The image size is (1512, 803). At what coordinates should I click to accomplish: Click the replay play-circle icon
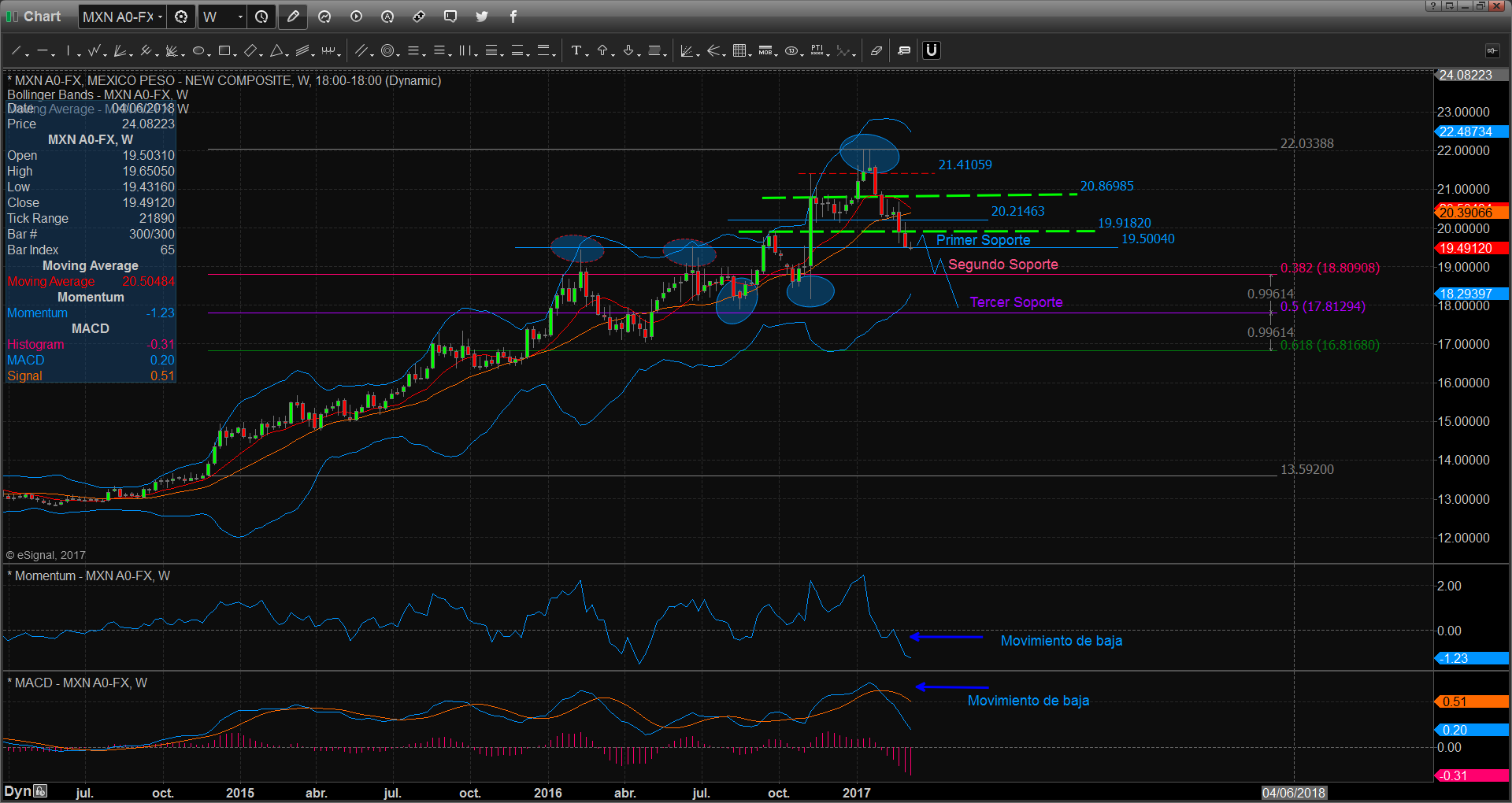356,17
